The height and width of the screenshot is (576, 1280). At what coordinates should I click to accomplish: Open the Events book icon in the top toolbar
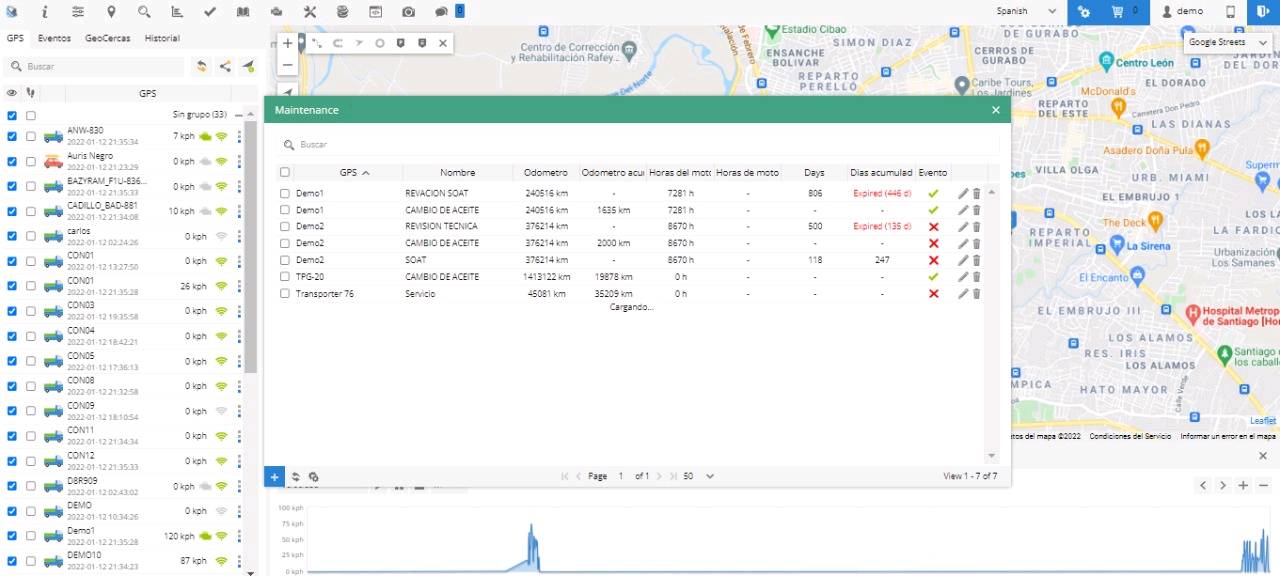click(x=241, y=12)
